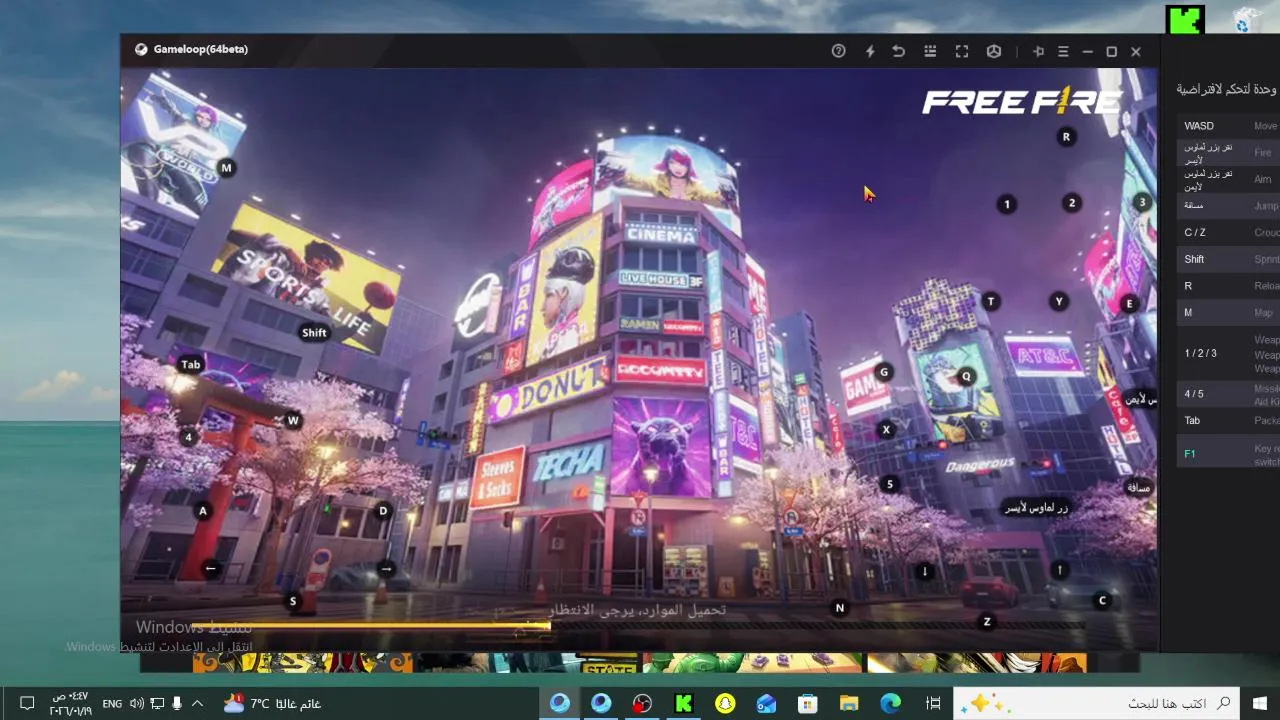Select the key overlay labeled 5
1280x720 pixels.
890,484
